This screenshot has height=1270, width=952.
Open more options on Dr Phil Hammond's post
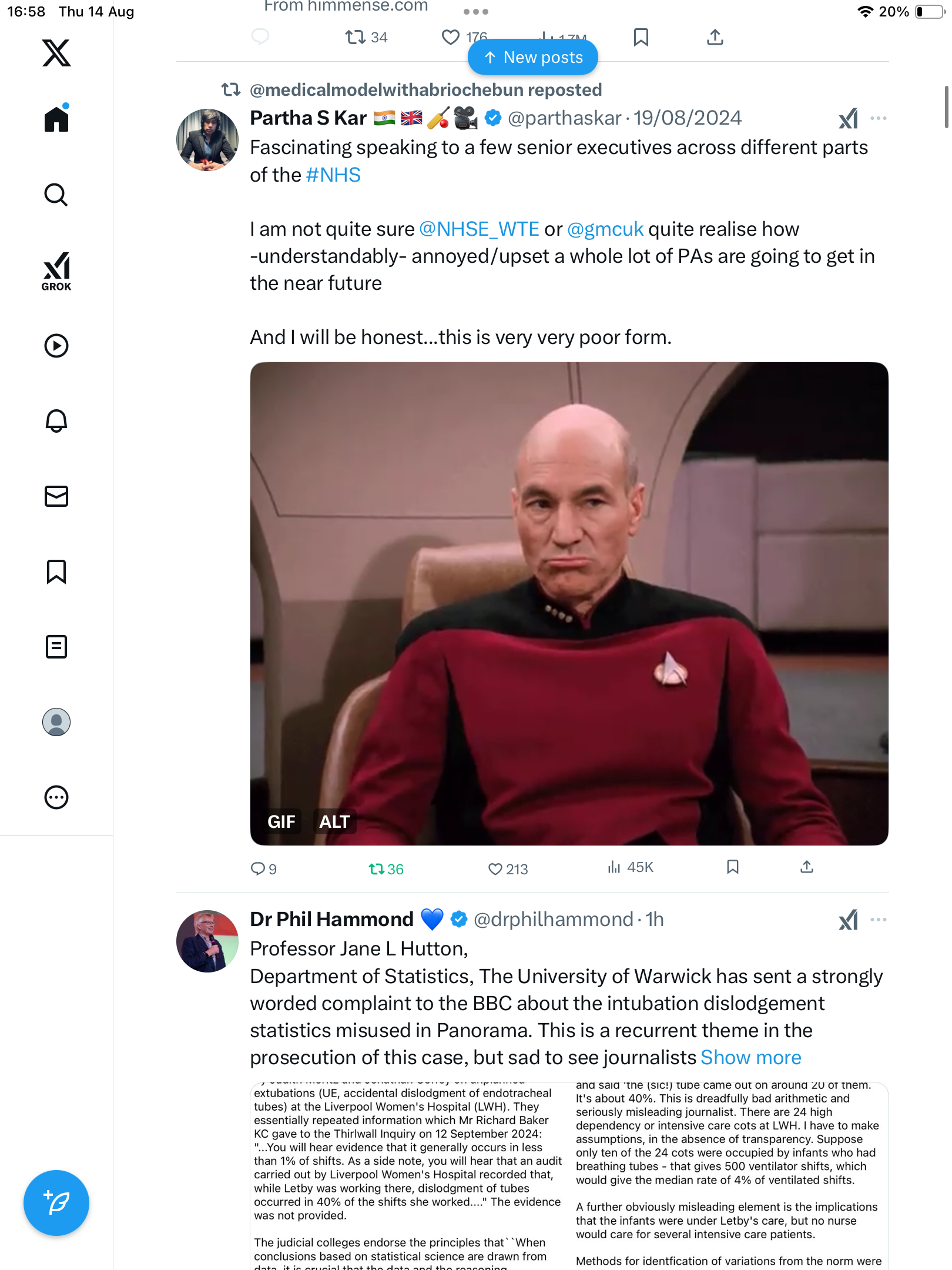coord(879,920)
